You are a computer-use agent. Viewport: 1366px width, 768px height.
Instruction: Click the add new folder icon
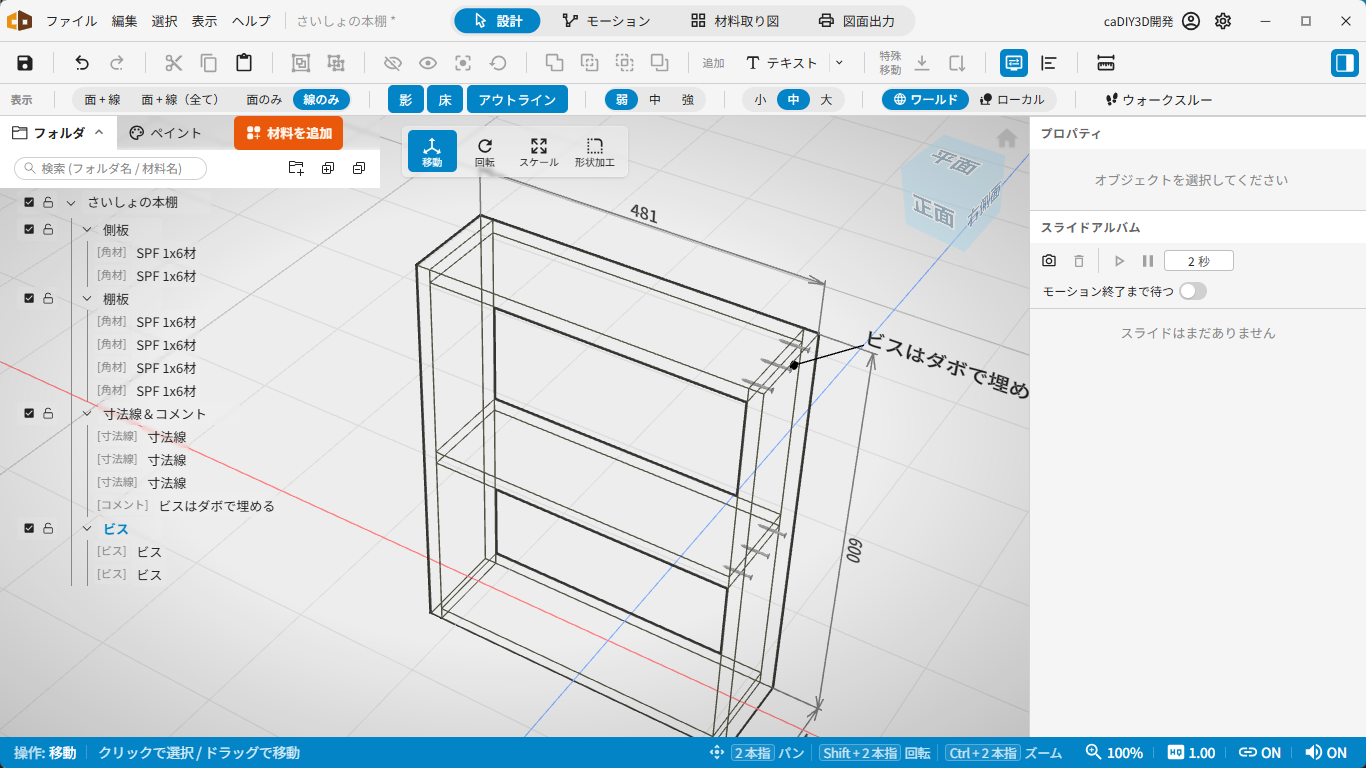pyautogui.click(x=296, y=168)
